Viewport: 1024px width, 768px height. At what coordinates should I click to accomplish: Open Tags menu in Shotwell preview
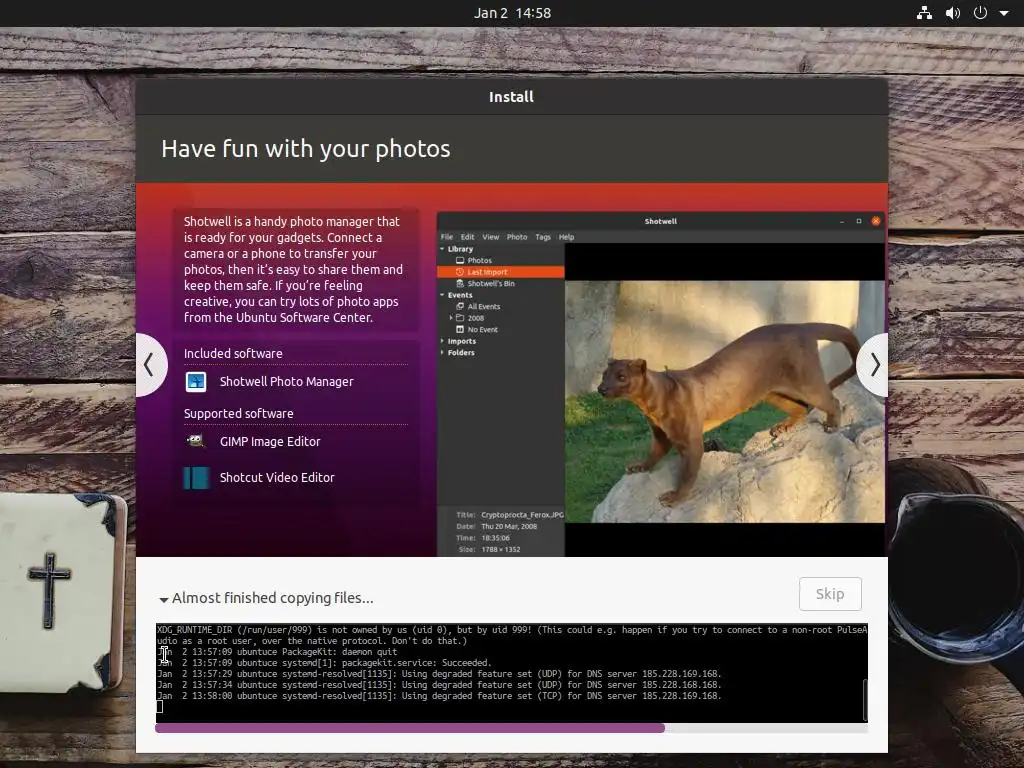pos(543,237)
